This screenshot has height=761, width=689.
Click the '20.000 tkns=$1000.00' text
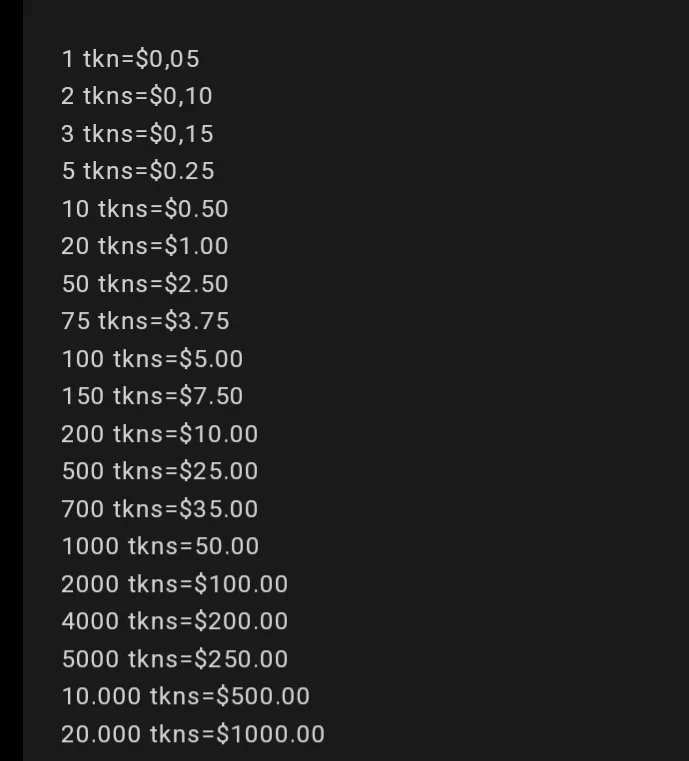193,734
